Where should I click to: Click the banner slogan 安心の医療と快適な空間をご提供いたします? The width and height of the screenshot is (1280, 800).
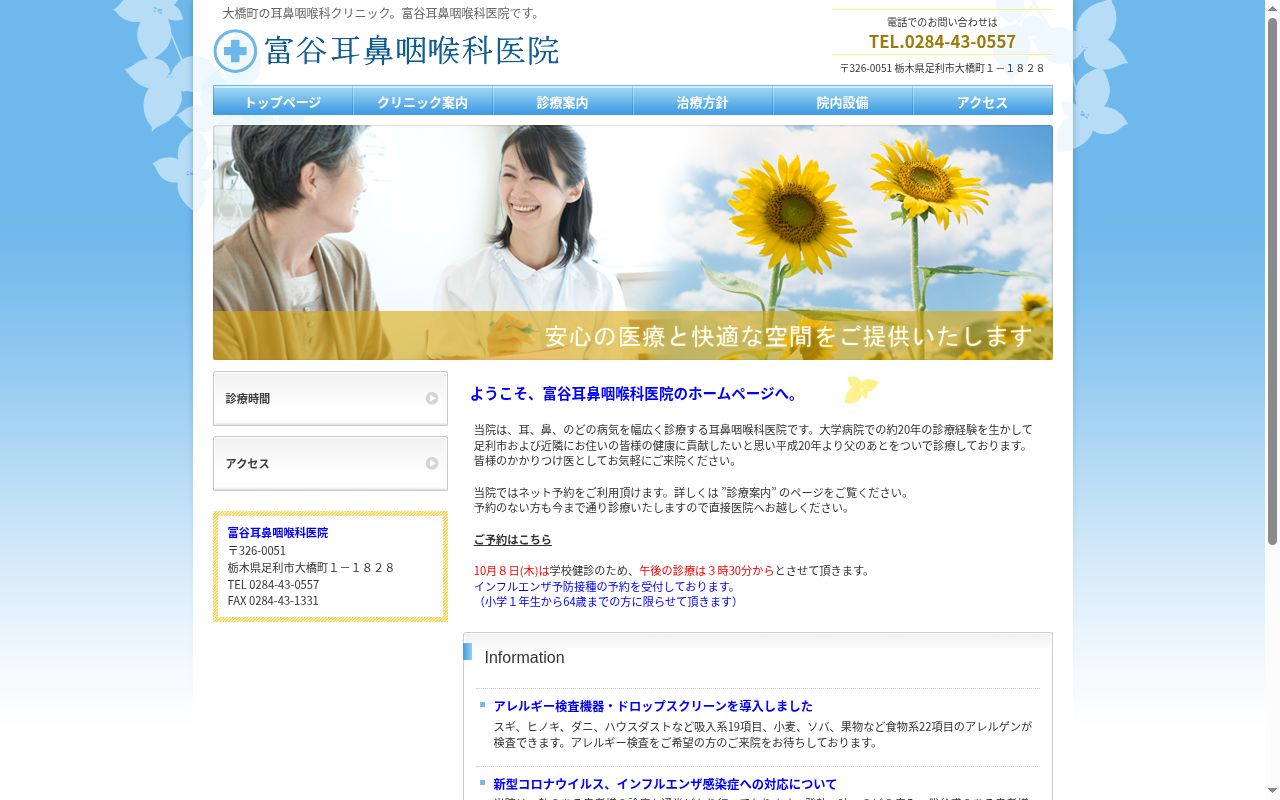click(788, 336)
